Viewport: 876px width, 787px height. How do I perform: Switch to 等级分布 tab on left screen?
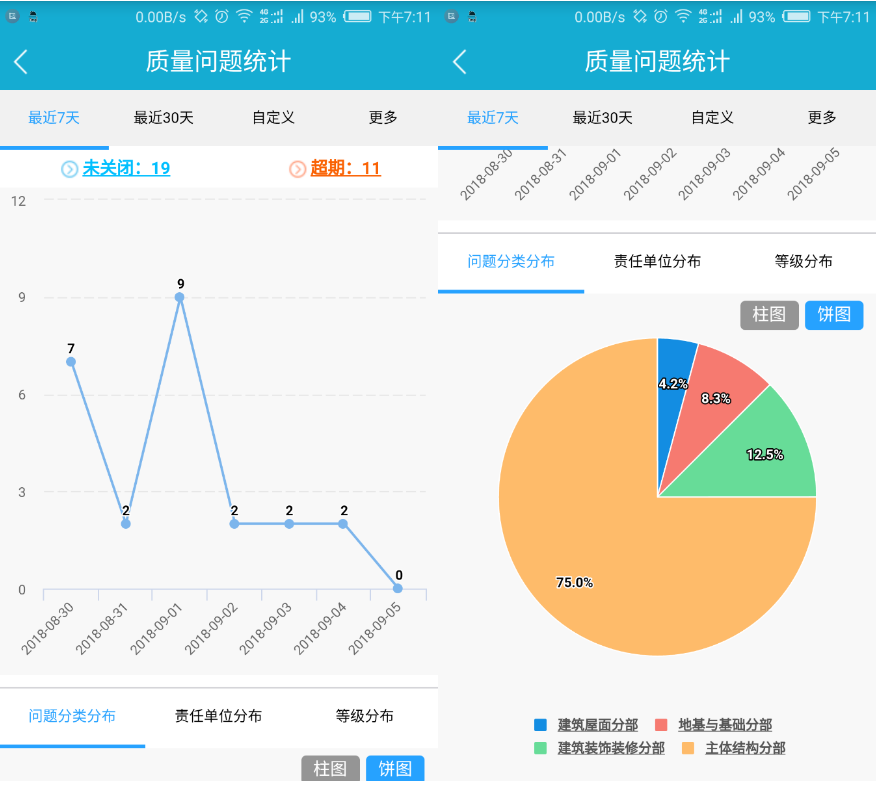(364, 716)
